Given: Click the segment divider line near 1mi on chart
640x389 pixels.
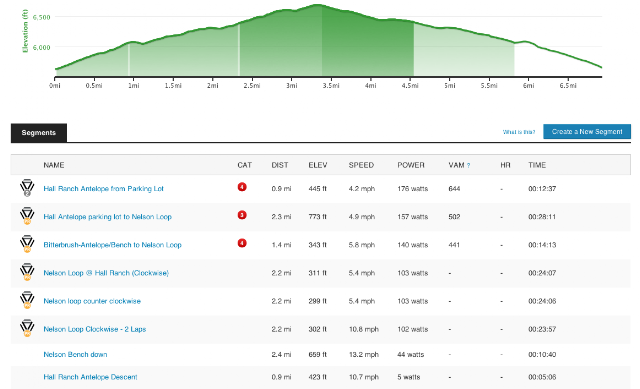Looking at the screenshot, I should pyautogui.click(x=129, y=59).
